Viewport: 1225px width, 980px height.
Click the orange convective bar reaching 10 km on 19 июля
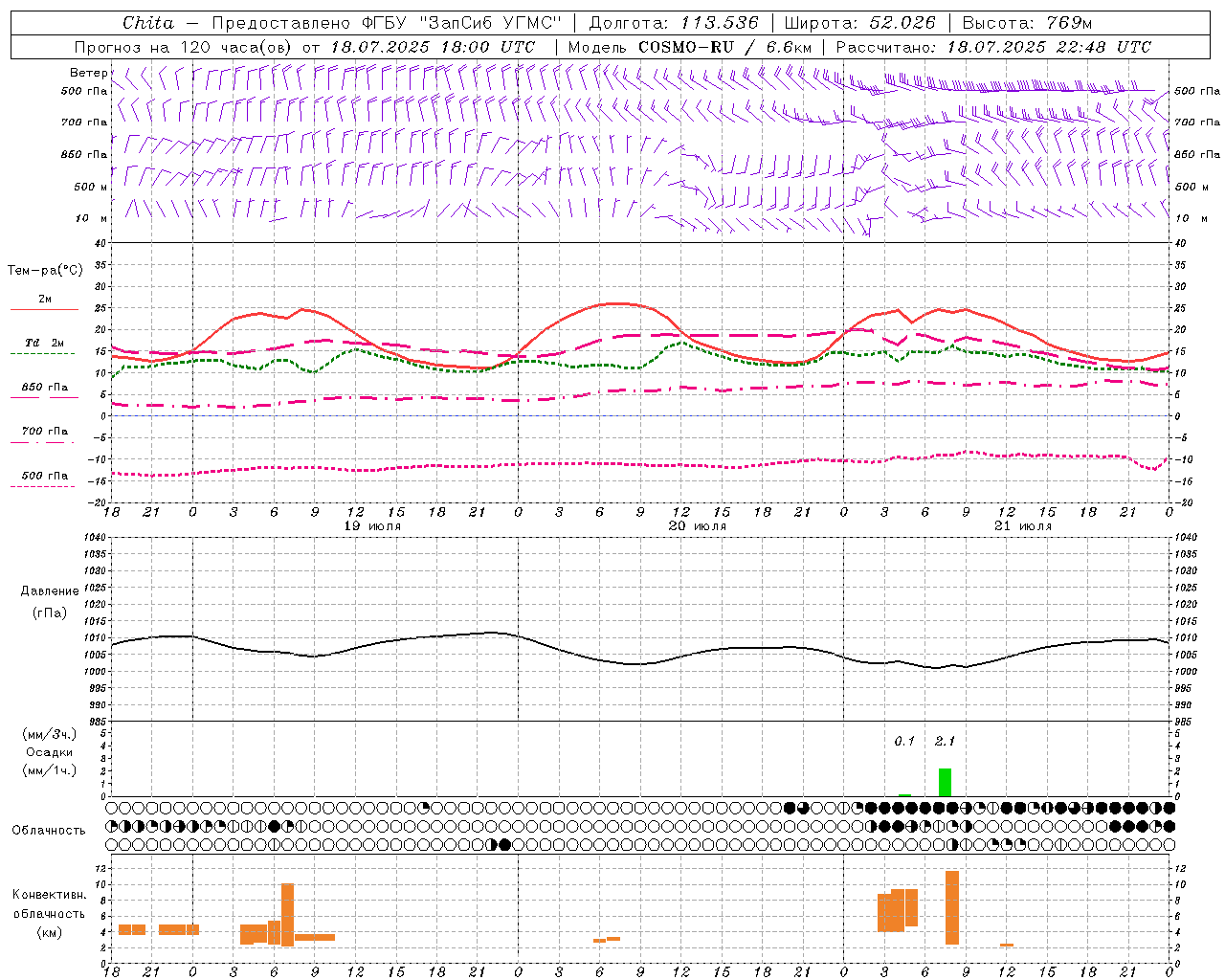tap(287, 915)
